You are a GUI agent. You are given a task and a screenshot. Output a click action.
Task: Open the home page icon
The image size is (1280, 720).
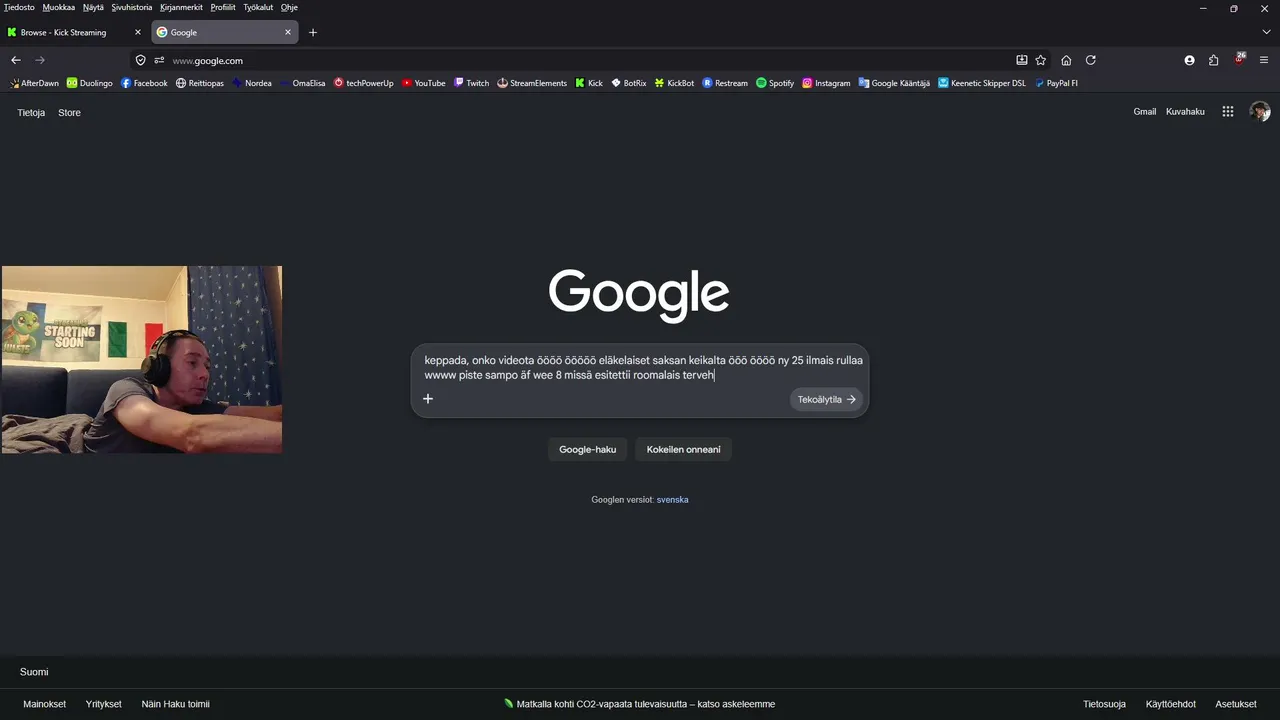click(x=1066, y=60)
